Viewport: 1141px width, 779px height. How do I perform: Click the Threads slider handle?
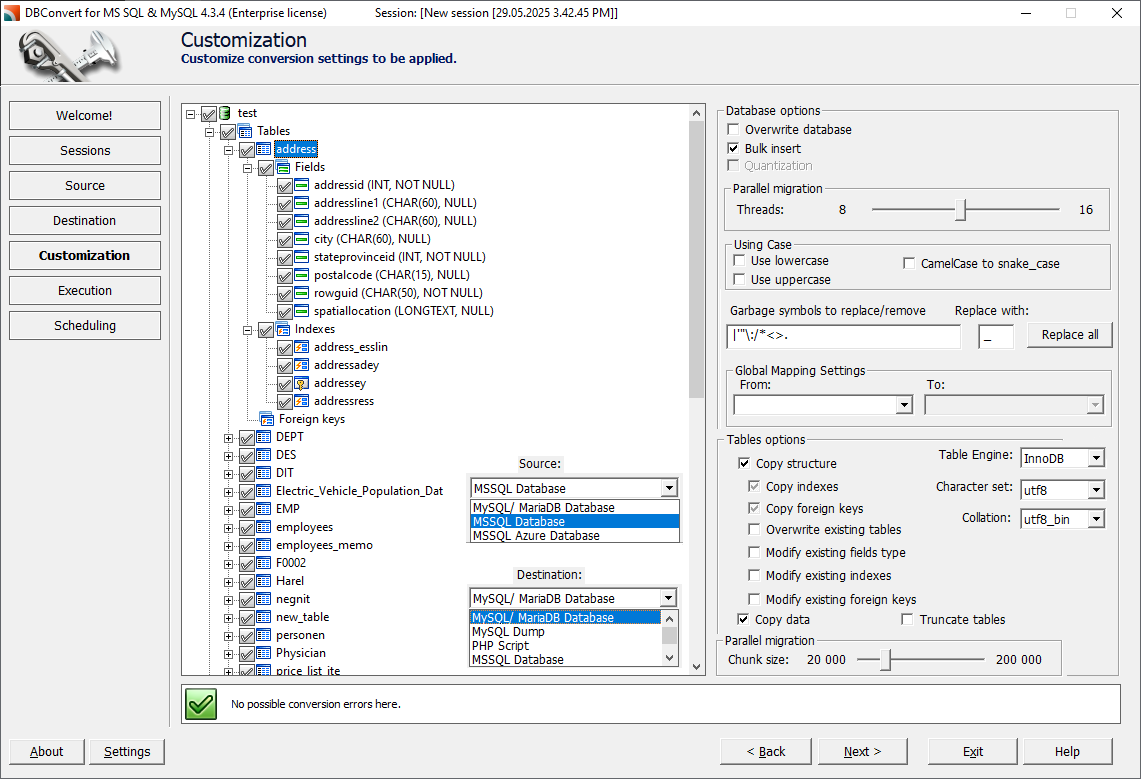[x=961, y=209]
